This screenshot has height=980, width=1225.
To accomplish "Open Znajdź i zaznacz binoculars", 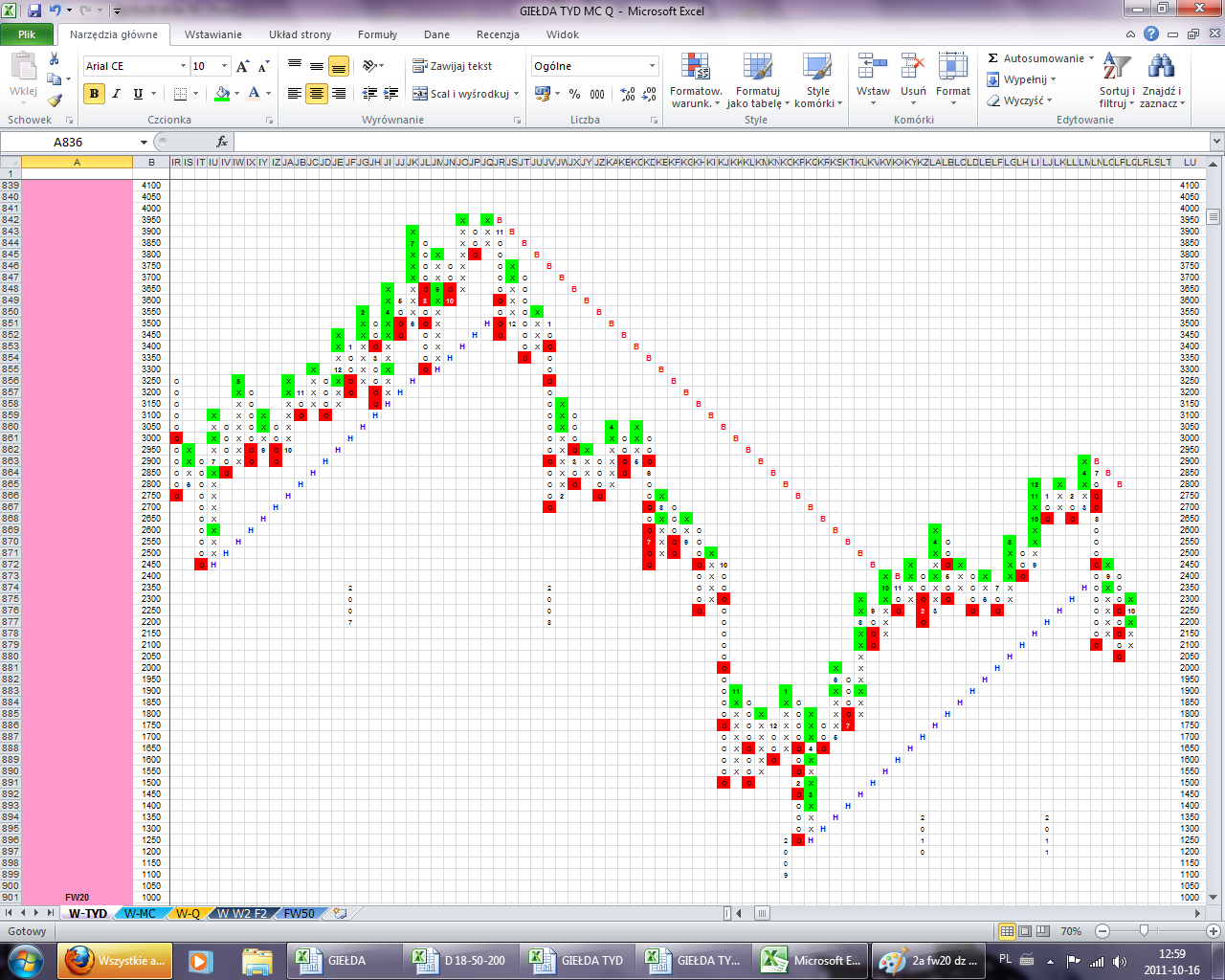I will tap(1162, 81).
